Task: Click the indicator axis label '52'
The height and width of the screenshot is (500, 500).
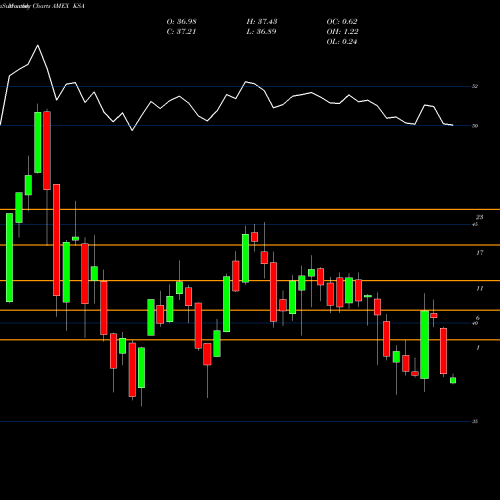Action: click(x=475, y=86)
